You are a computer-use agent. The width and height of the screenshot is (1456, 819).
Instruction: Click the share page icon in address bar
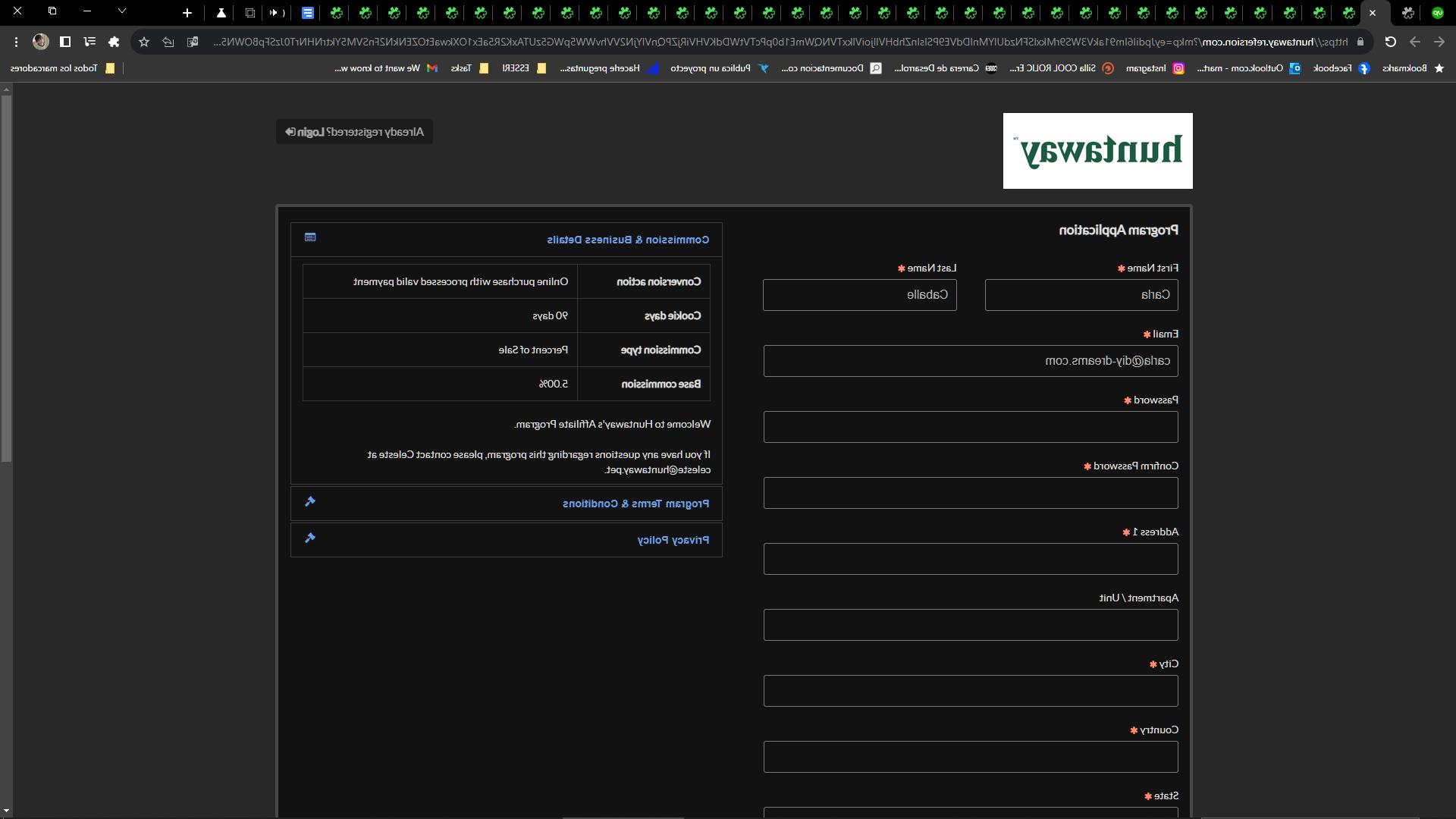[x=168, y=42]
